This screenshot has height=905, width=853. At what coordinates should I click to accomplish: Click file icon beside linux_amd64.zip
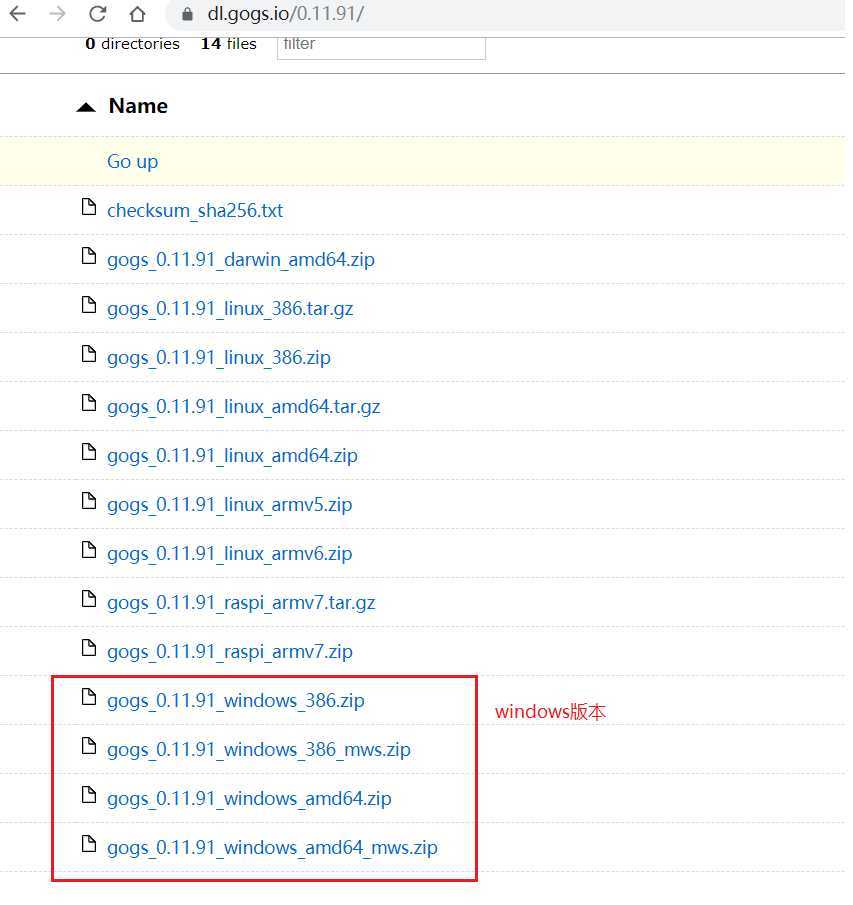click(x=89, y=452)
